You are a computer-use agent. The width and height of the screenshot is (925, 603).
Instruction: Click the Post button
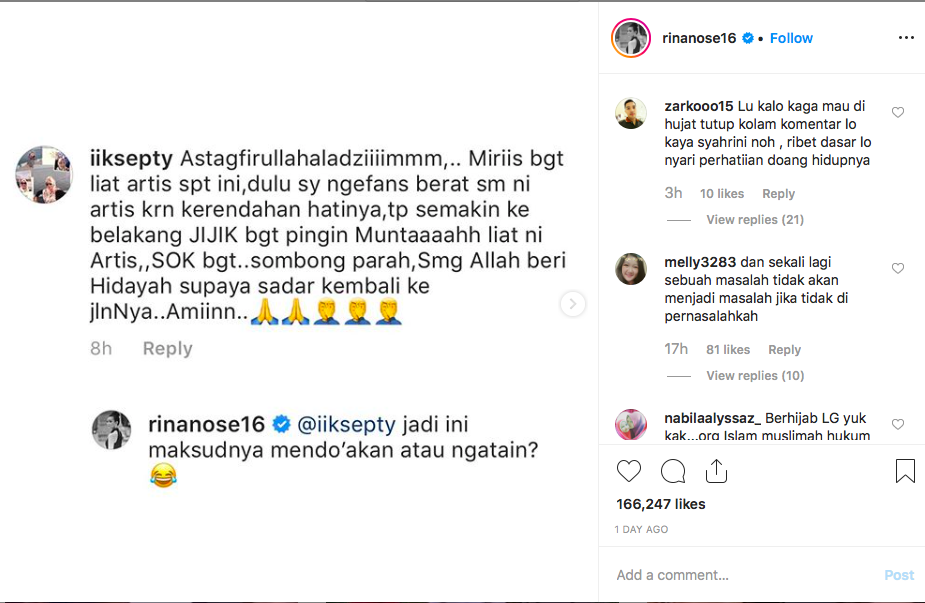[899, 575]
